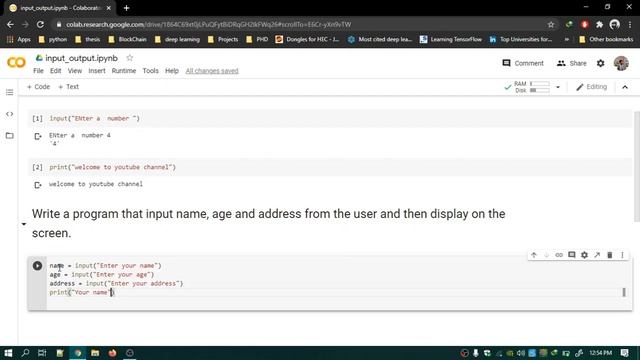640x360 pixels.
Task: Open the File menu
Action: coord(38,71)
